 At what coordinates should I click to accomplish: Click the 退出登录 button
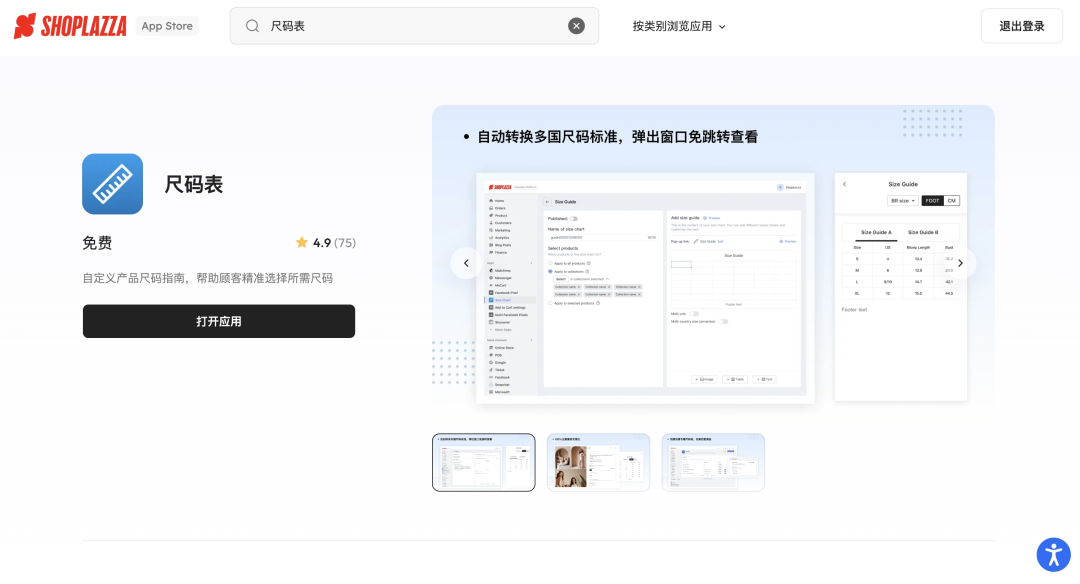click(x=1021, y=26)
